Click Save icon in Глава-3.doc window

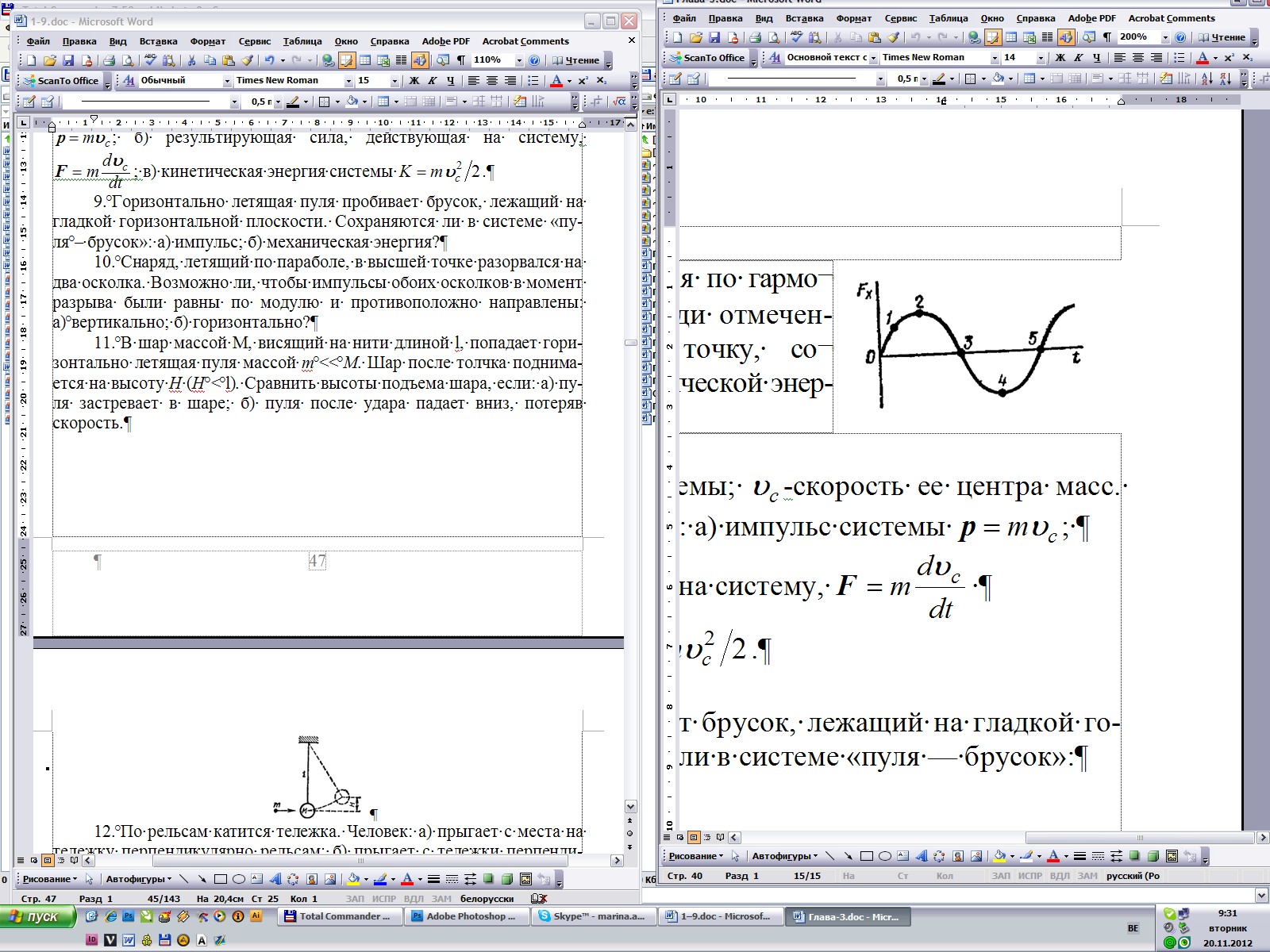click(x=714, y=37)
